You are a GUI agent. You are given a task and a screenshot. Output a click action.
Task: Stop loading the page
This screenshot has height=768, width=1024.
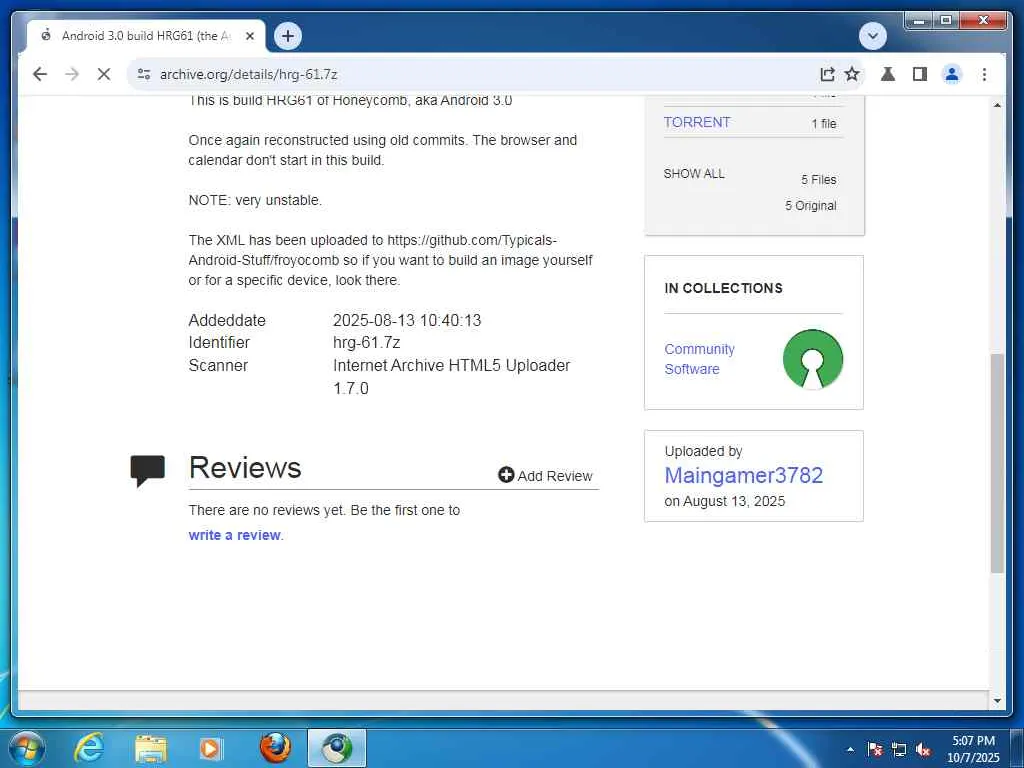tap(104, 74)
